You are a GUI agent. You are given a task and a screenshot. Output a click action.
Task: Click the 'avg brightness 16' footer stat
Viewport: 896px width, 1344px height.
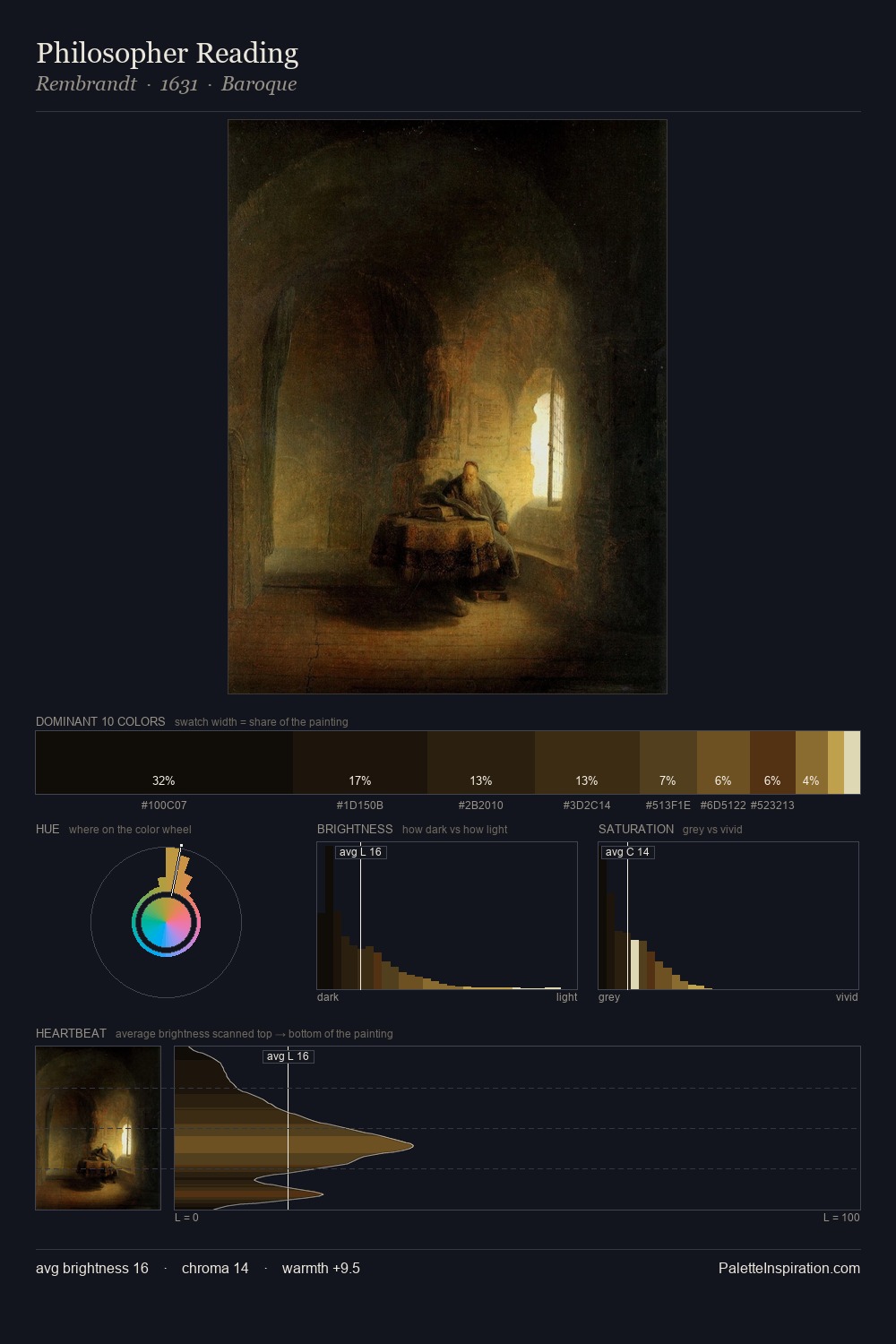click(92, 1268)
